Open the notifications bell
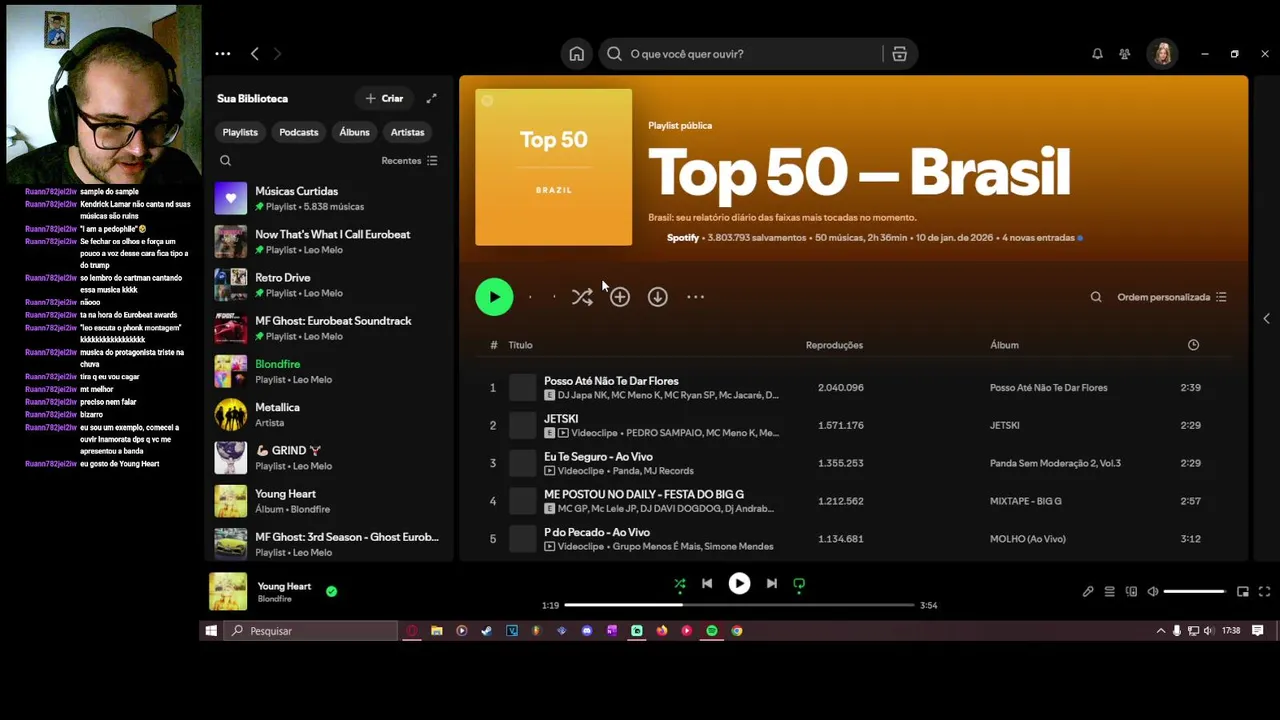 click(x=1097, y=54)
